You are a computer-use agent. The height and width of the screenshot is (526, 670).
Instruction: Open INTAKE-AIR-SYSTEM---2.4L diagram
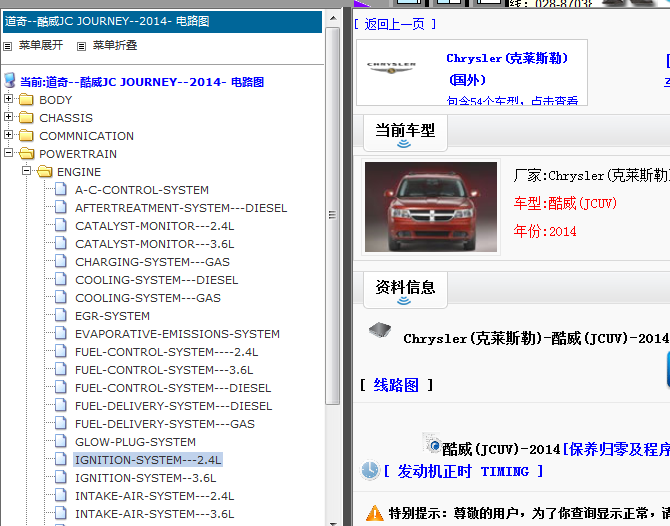pos(154,496)
